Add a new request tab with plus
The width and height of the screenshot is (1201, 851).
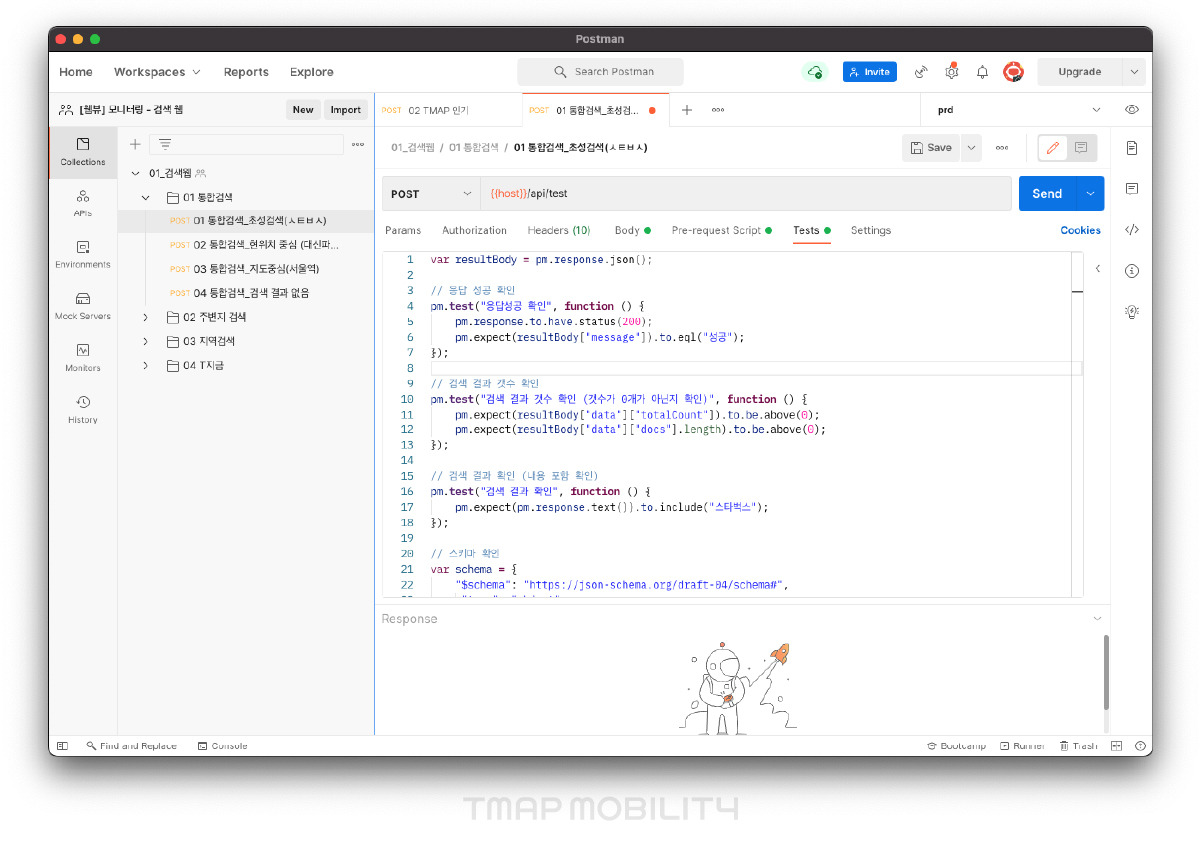687,110
